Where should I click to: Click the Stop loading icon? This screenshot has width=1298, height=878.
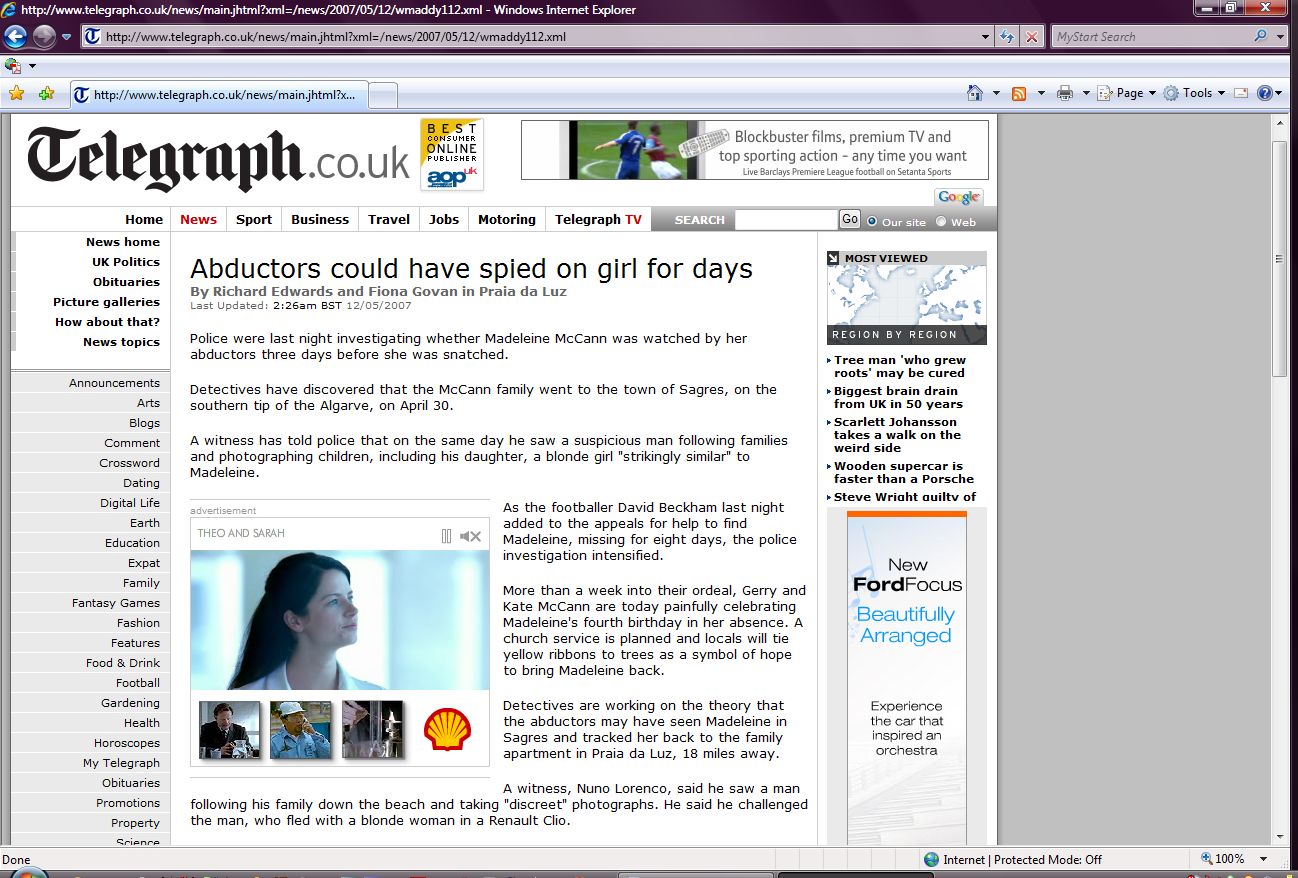tap(1032, 37)
